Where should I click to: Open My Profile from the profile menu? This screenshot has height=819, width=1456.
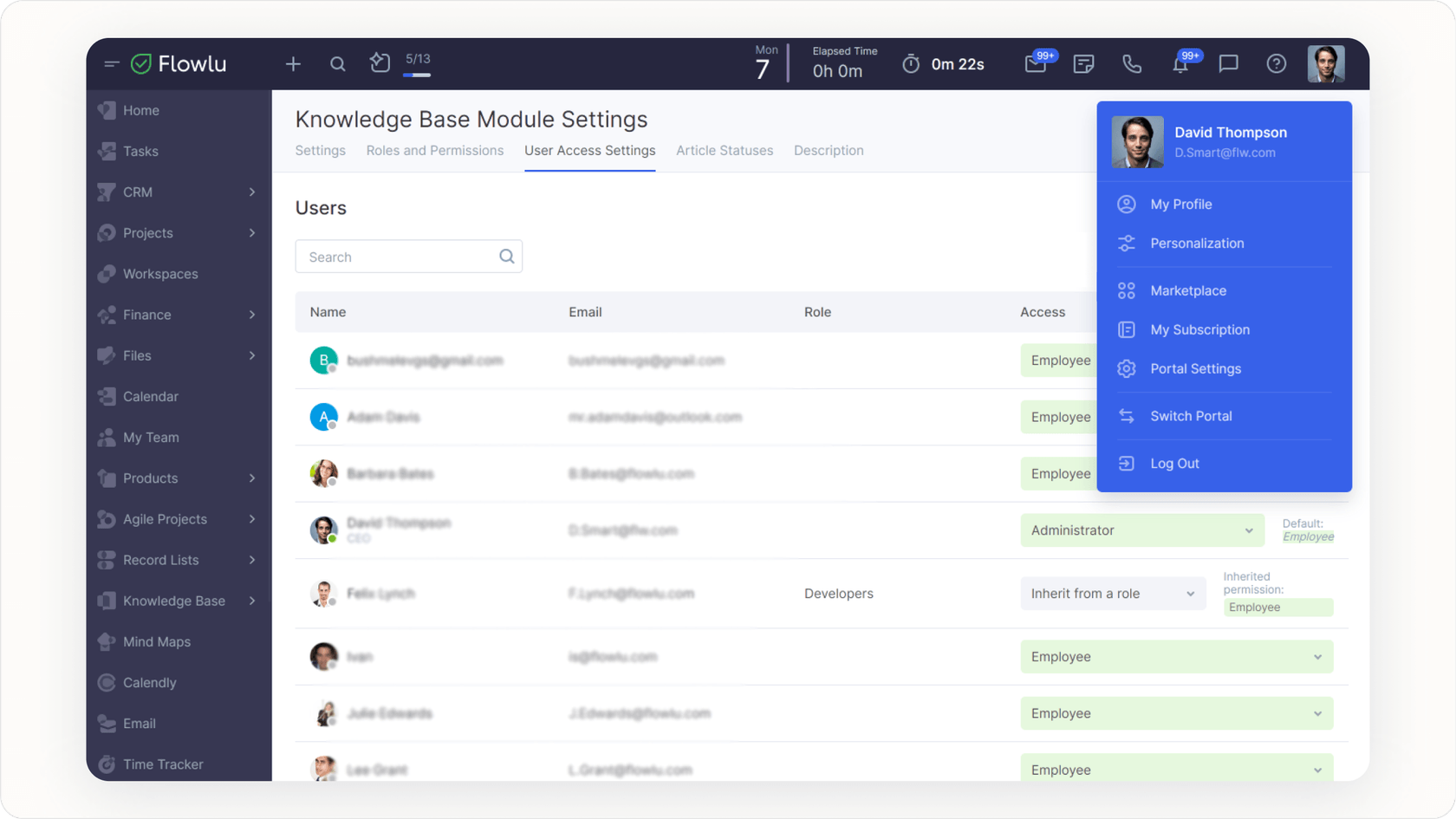pyautogui.click(x=1181, y=204)
